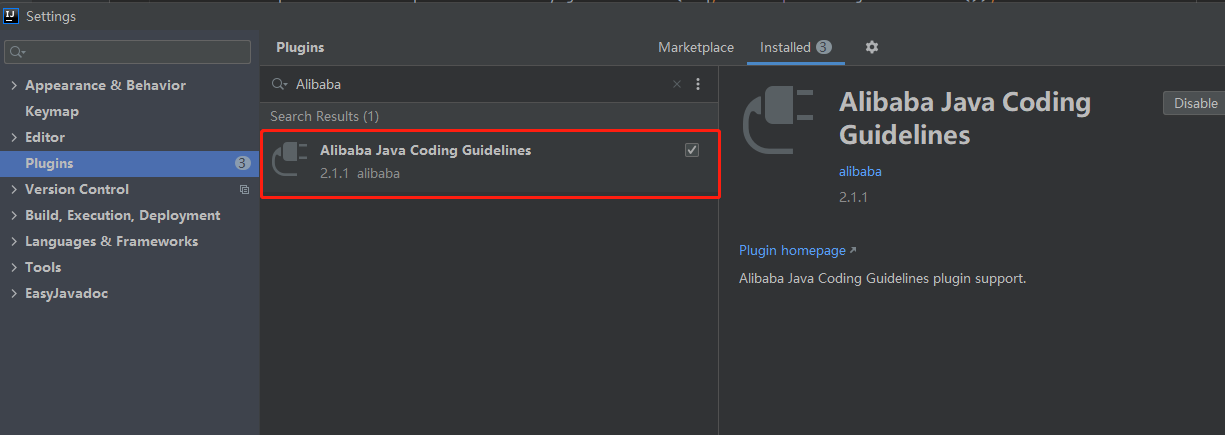Click the settings search magnifier icon

pyautogui.click(x=17, y=52)
